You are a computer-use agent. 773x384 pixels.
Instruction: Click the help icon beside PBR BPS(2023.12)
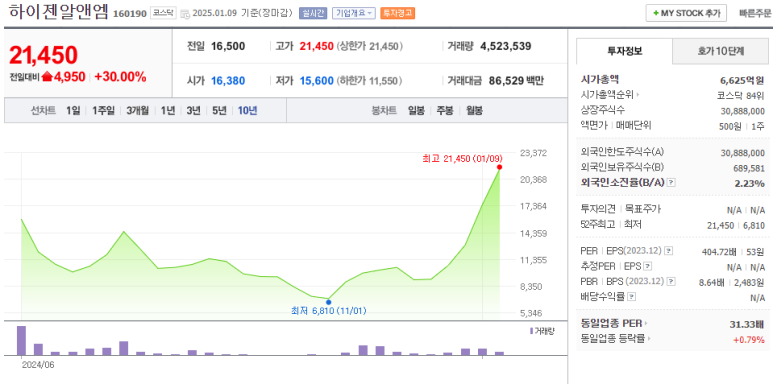click(x=671, y=282)
